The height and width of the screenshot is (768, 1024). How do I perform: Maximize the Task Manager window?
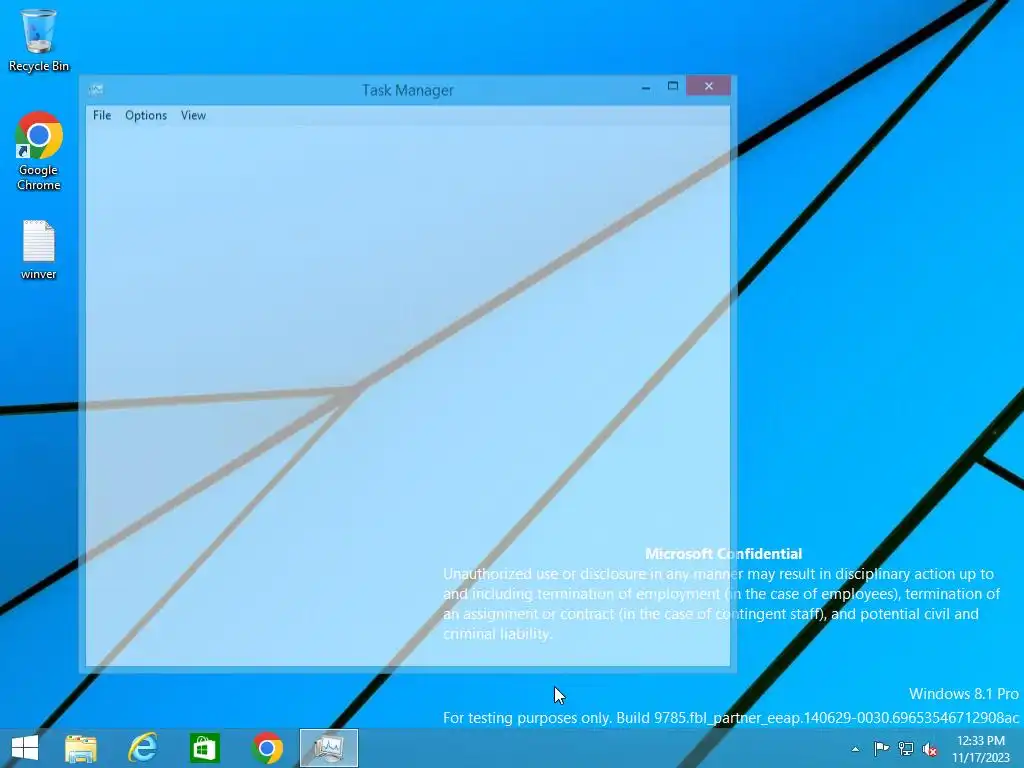pyautogui.click(x=673, y=86)
